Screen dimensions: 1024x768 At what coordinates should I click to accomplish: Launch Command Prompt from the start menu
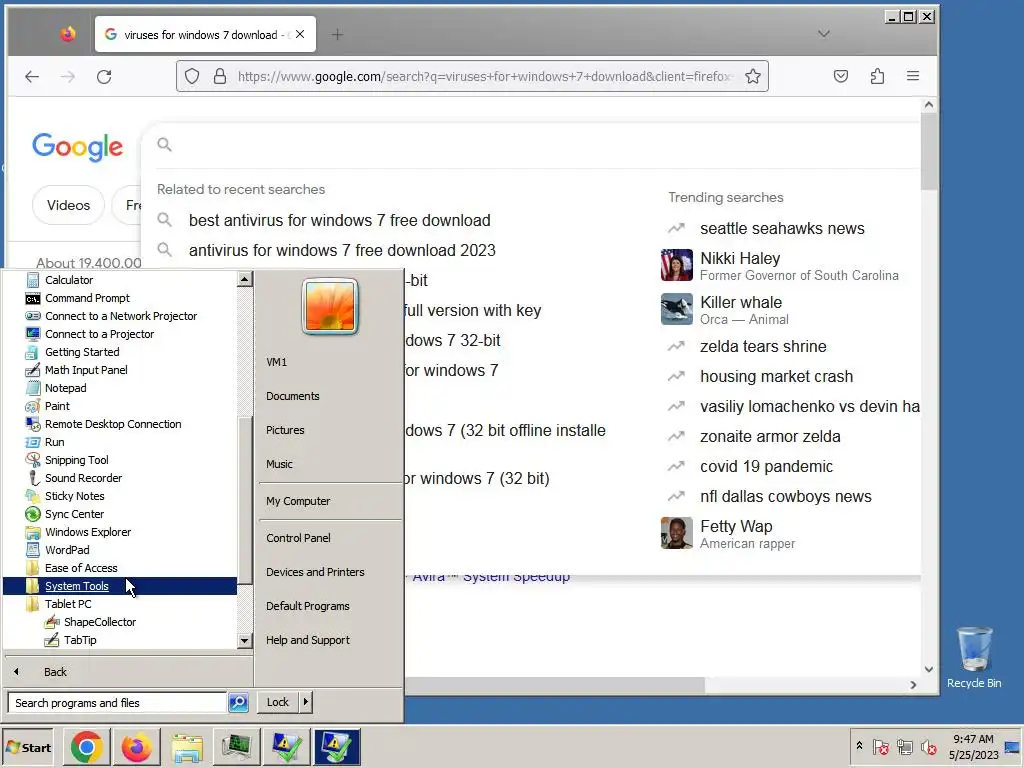(87, 298)
